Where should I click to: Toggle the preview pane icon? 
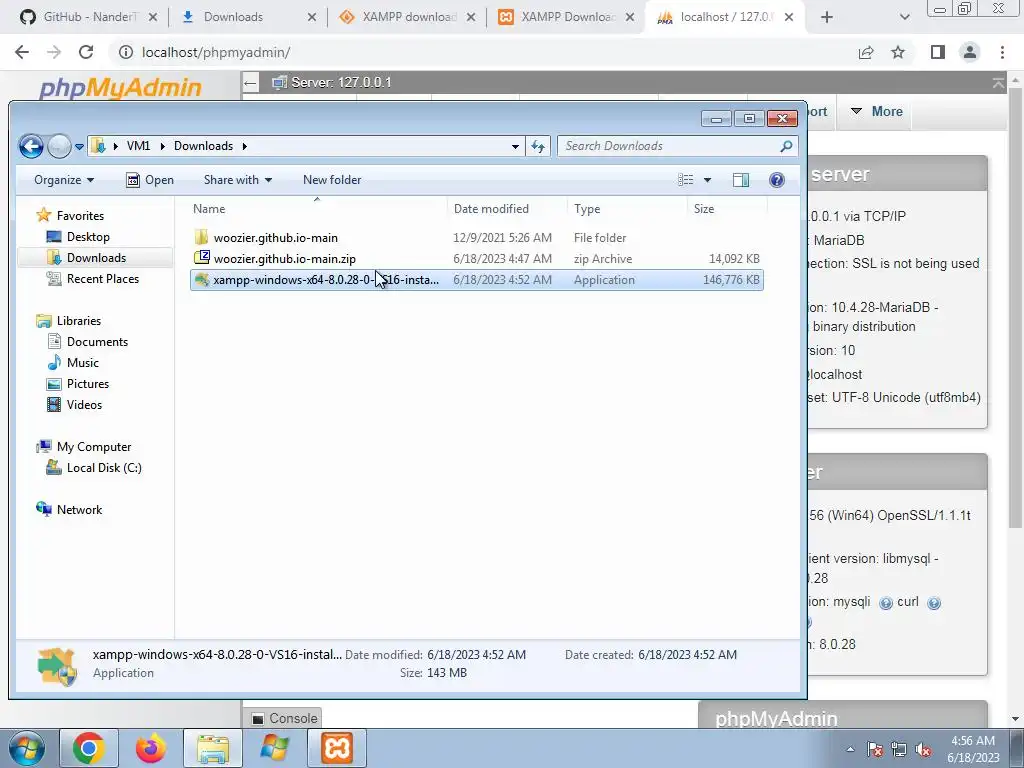pyautogui.click(x=741, y=180)
